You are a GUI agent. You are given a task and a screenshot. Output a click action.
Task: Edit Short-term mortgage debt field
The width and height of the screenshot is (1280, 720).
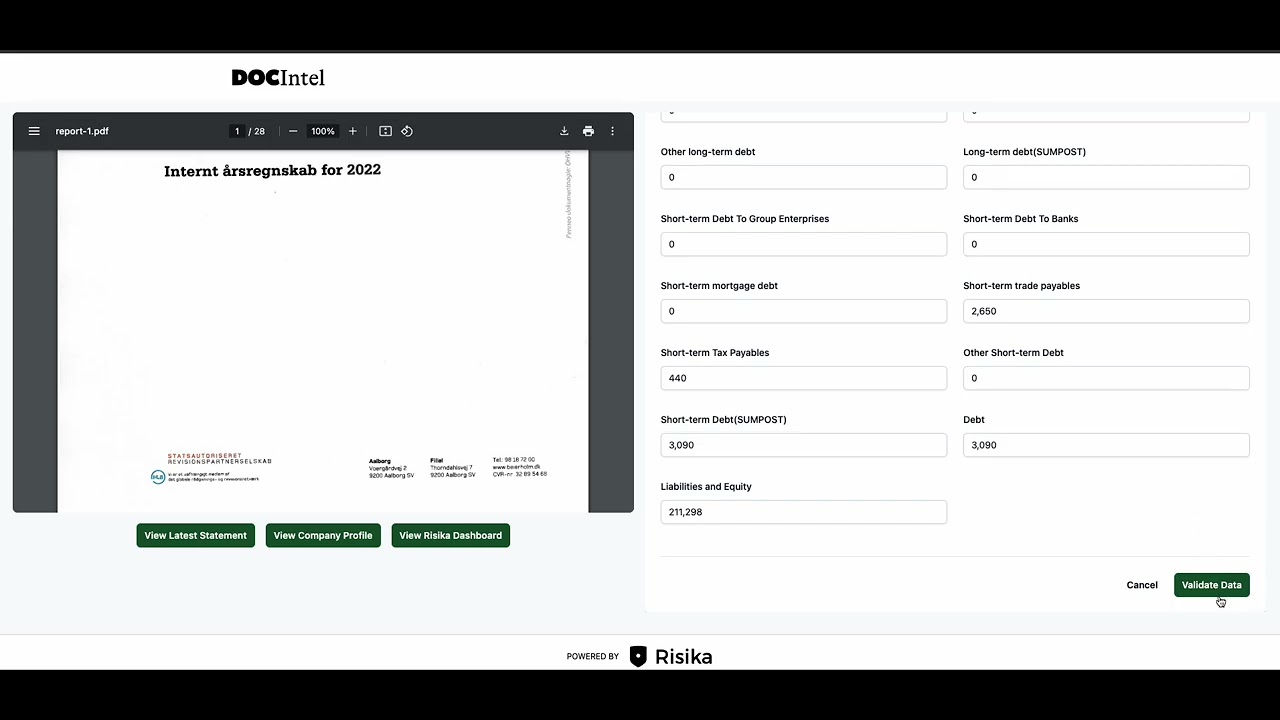click(804, 311)
